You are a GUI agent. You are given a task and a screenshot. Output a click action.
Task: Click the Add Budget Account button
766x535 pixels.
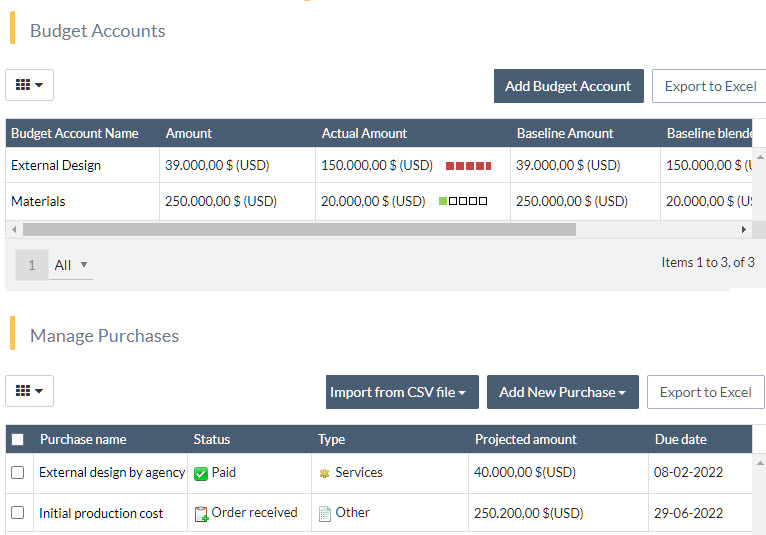point(568,86)
